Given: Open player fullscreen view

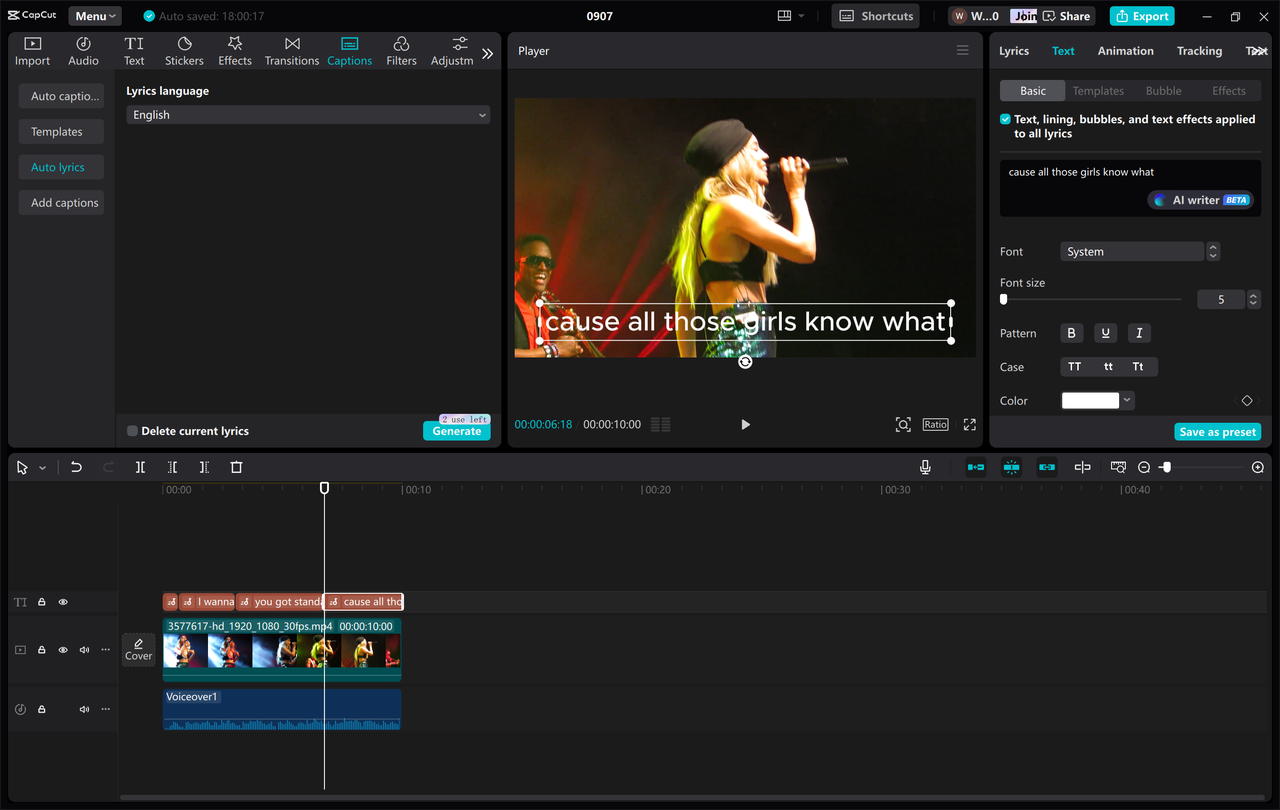Looking at the screenshot, I should click(x=969, y=424).
